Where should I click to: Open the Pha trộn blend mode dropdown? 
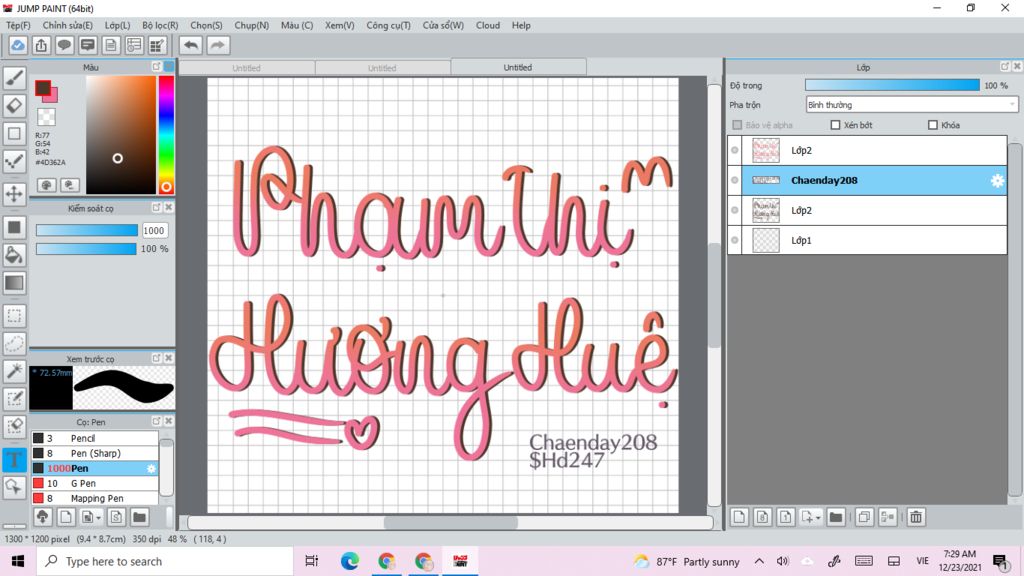[x=912, y=104]
